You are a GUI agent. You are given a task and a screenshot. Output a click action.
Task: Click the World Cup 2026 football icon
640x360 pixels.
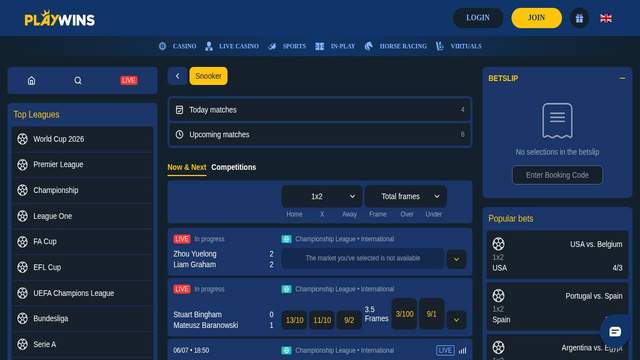22,139
